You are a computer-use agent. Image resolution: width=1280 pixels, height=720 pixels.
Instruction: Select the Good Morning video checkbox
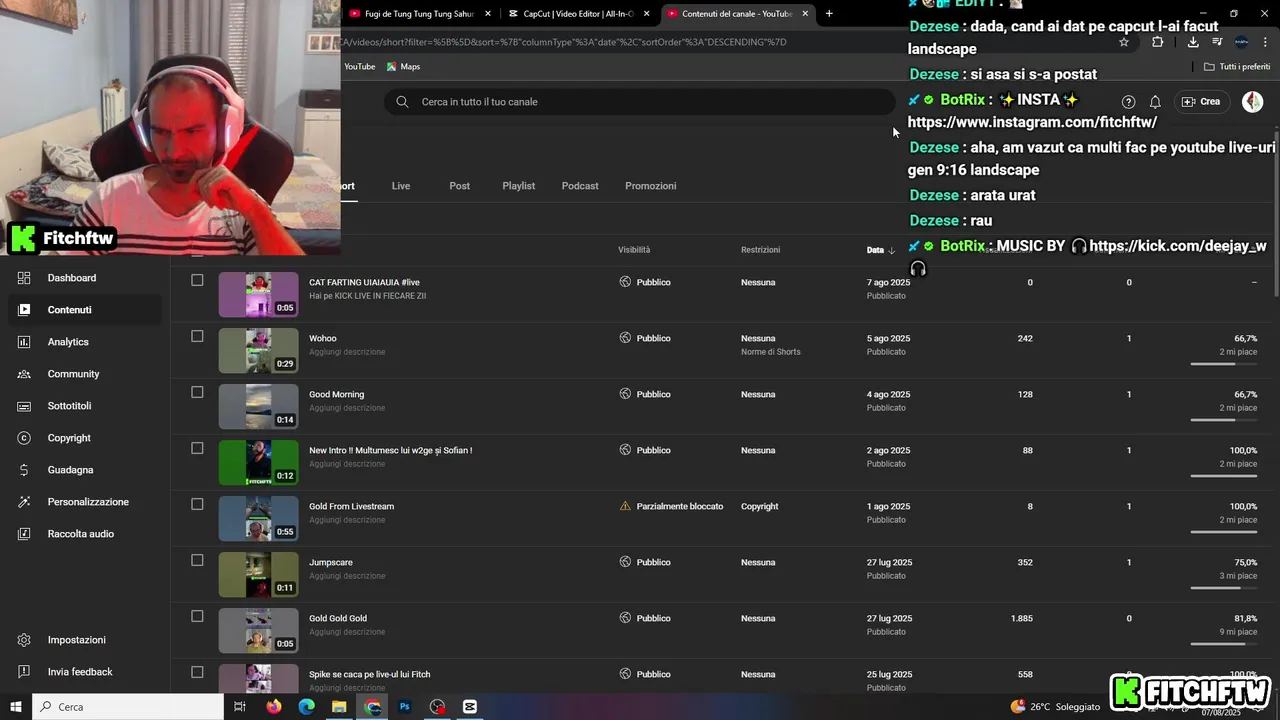tap(197, 393)
